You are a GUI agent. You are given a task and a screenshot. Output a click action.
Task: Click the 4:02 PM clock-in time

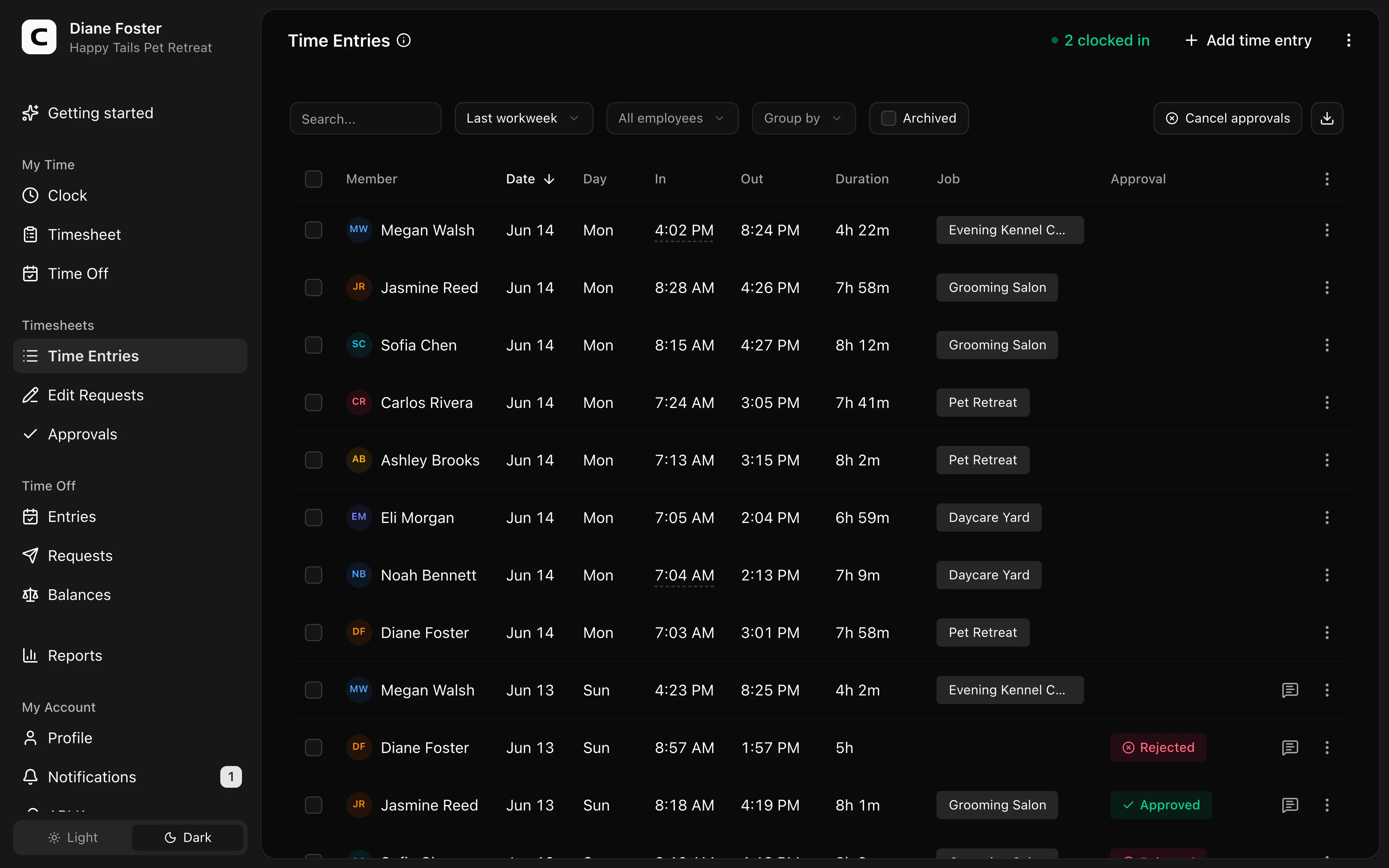(x=684, y=230)
